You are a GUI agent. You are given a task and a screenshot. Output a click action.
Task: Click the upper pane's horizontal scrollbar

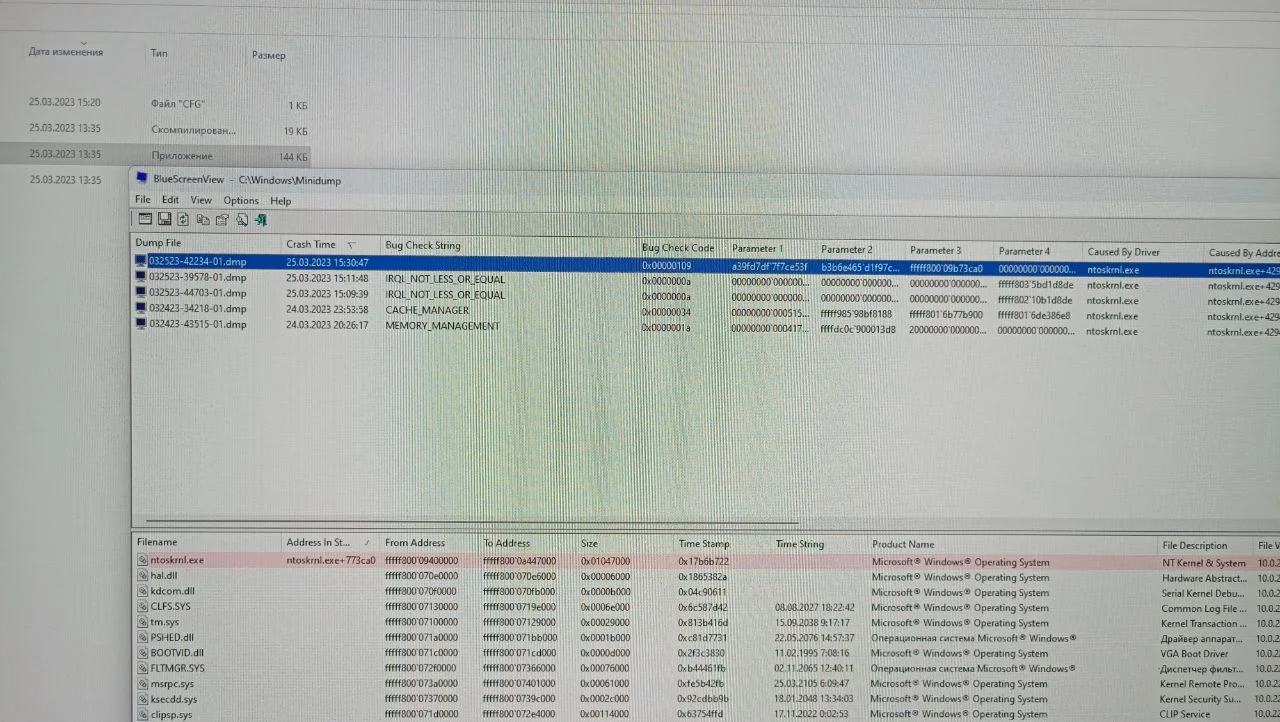click(x=470, y=521)
